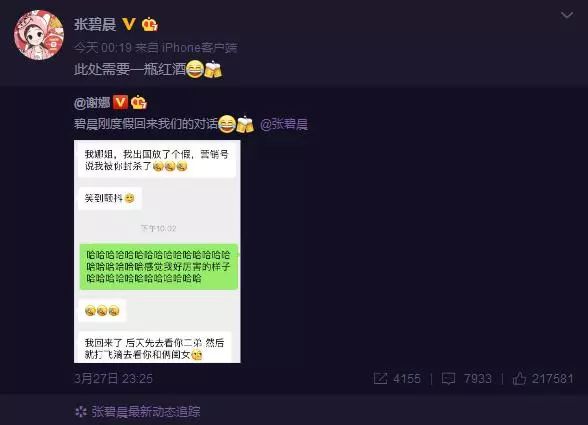Click iPhone客户端 source link
The width and height of the screenshot is (588, 425).
tap(200, 47)
